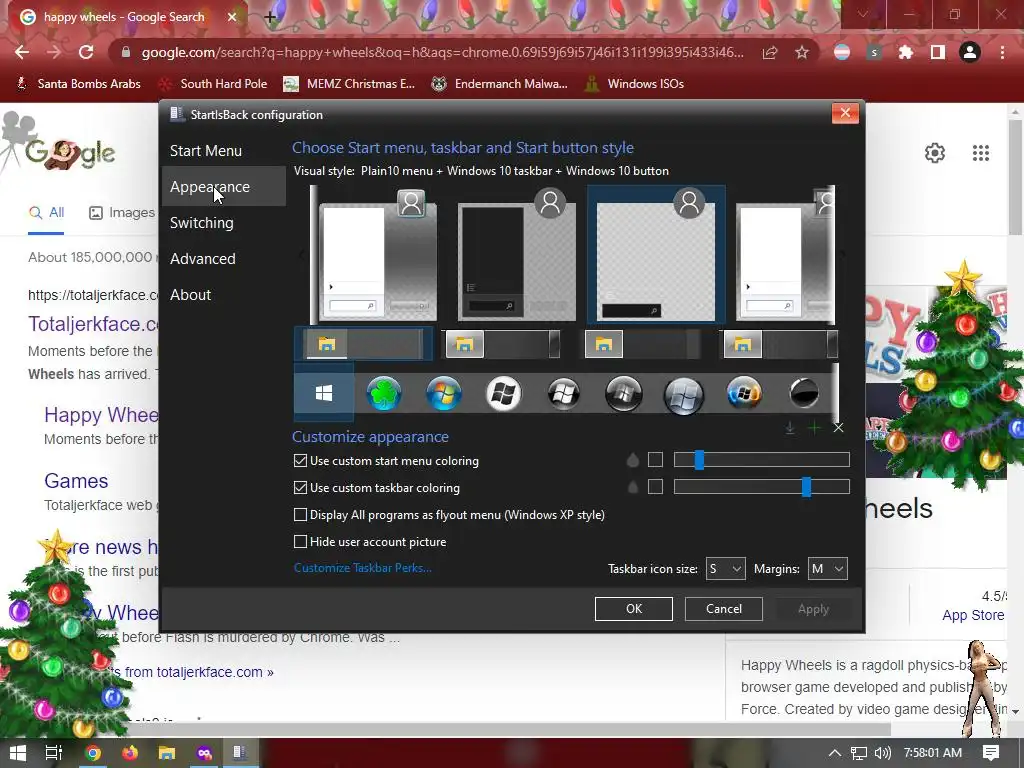The height and width of the screenshot is (768, 1024).
Task: Click the green plus add button image icon
Action: [x=814, y=428]
